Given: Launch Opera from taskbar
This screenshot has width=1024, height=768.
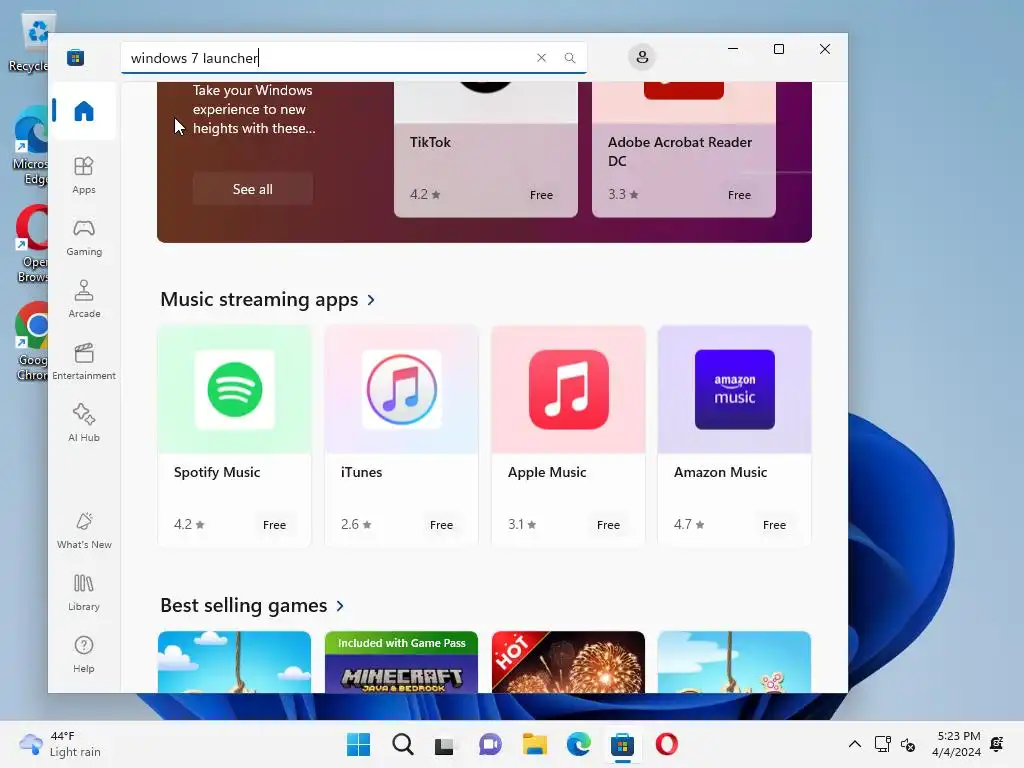Looking at the screenshot, I should pyautogui.click(x=666, y=744).
